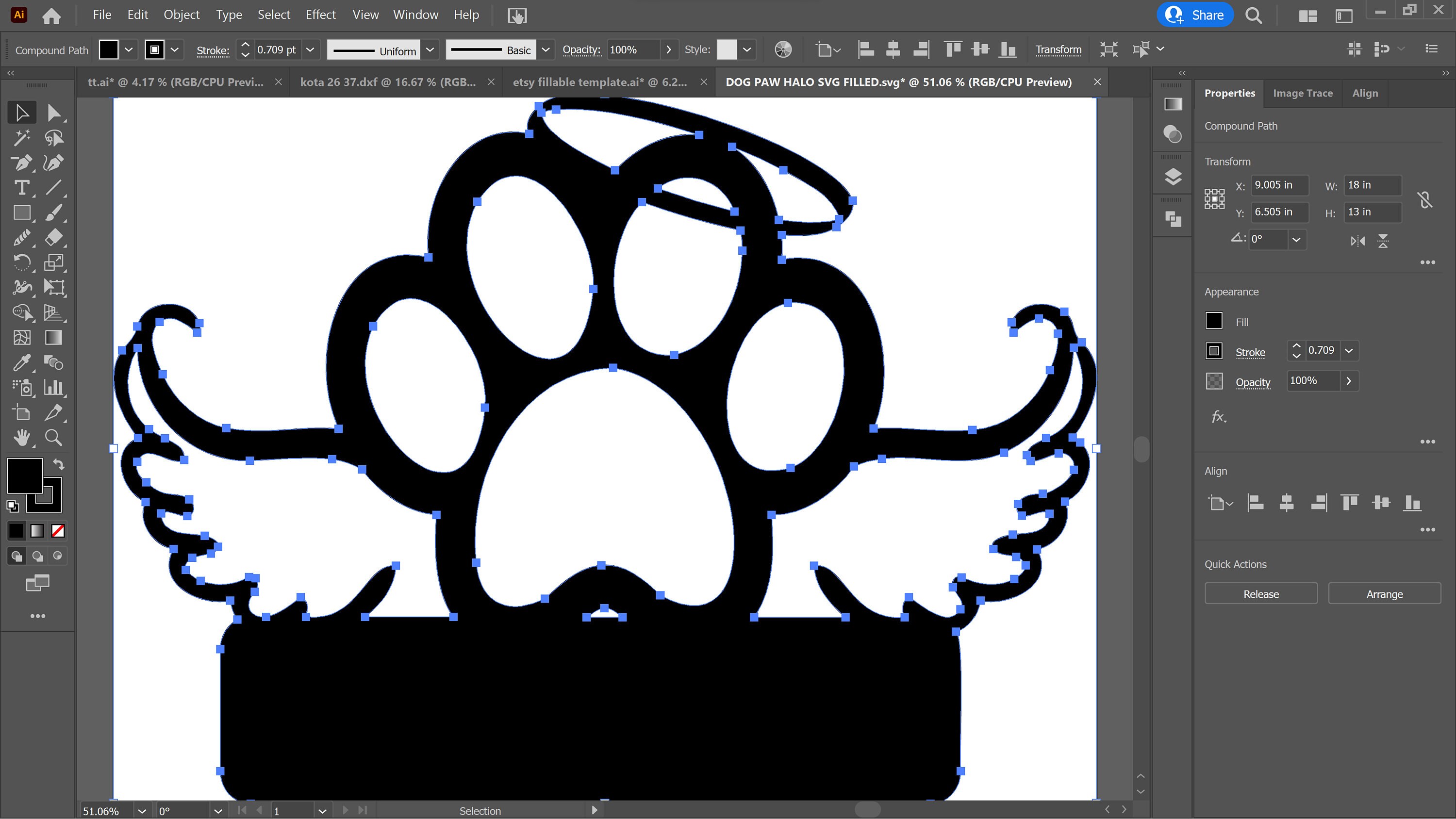This screenshot has height=819, width=1456.
Task: Click the Release quick action button
Action: point(1260,593)
